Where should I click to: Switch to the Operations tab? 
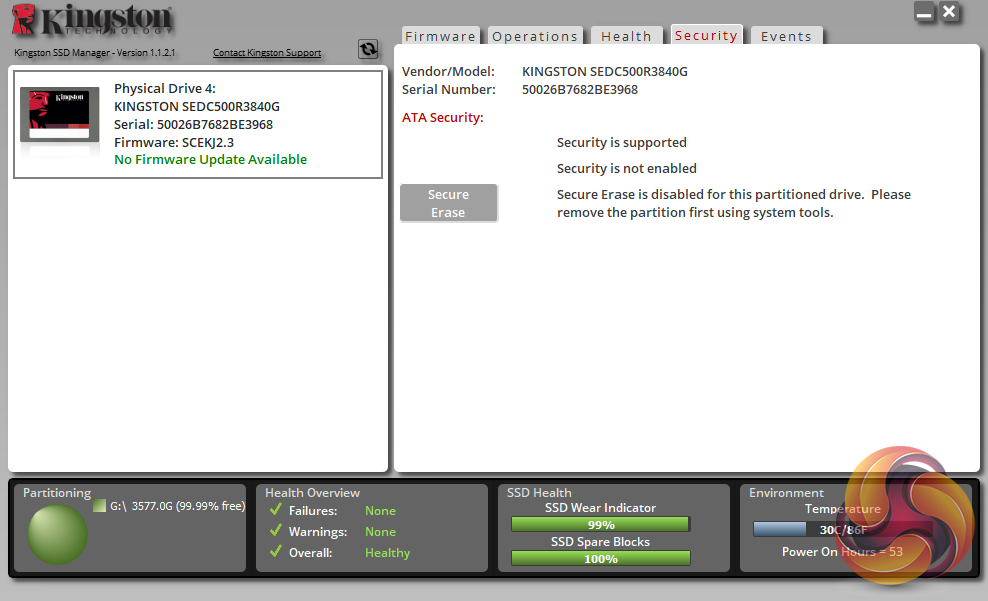point(535,36)
